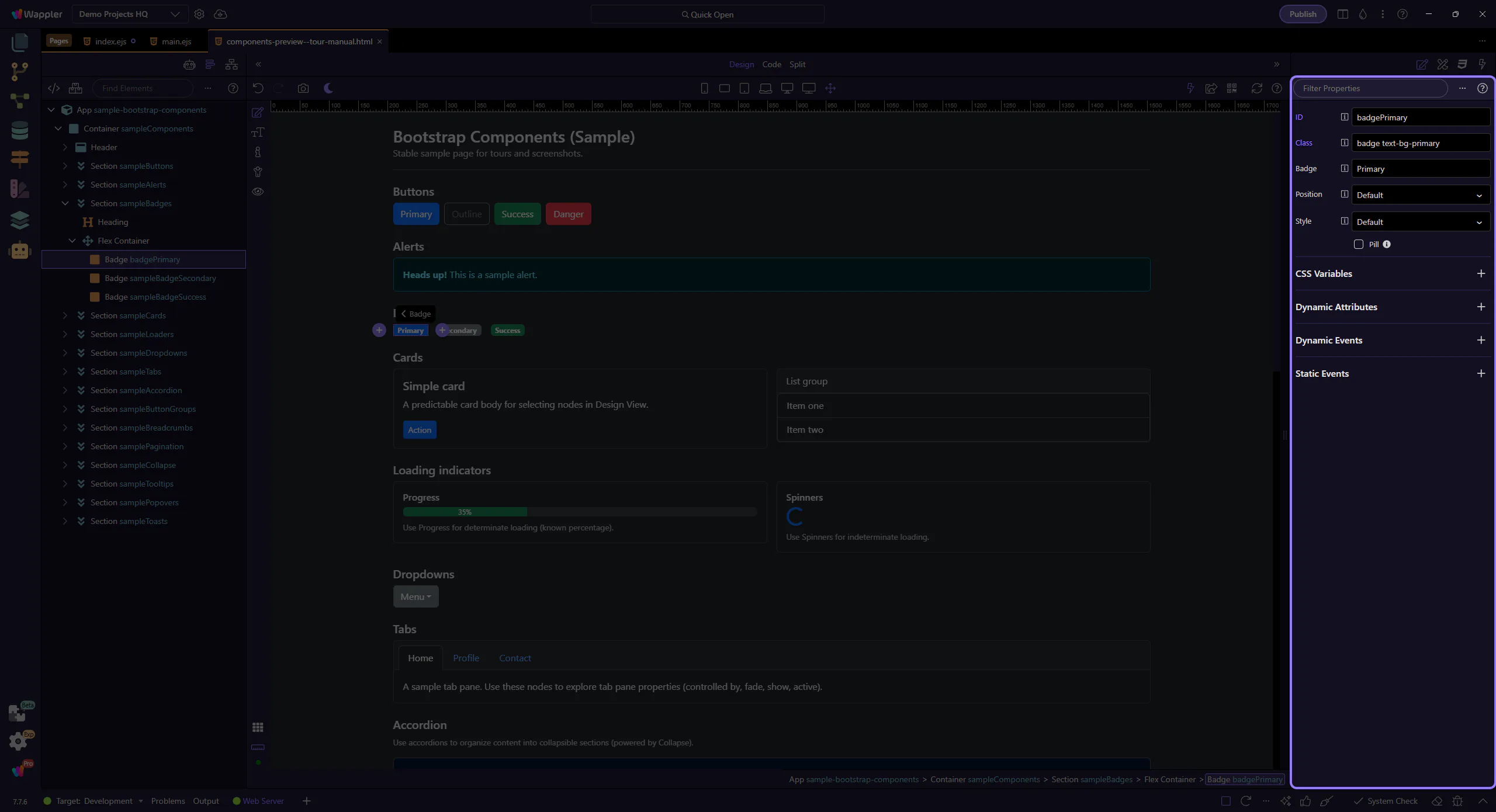Click the 35% progress bar
This screenshot has width=1496, height=812.
click(465, 512)
